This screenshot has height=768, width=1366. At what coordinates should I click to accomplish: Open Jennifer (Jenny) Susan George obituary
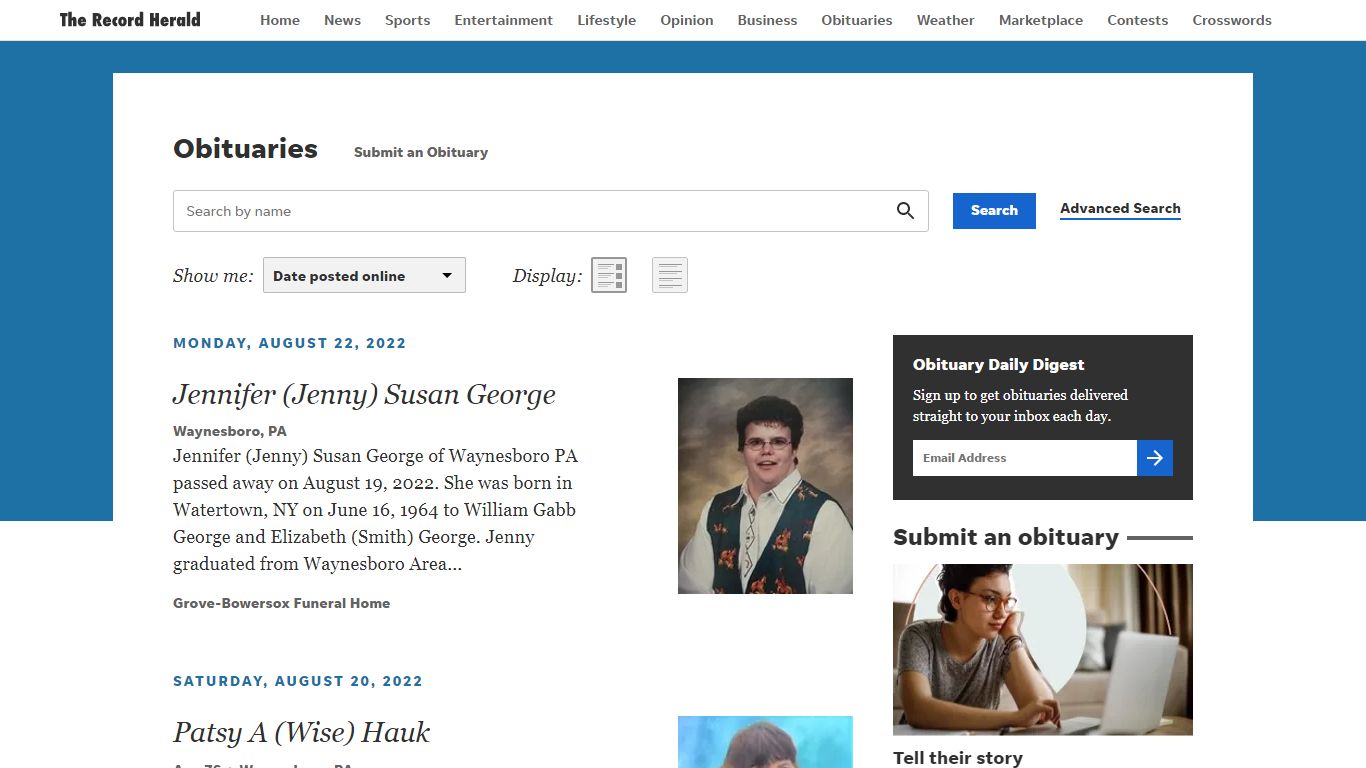tap(364, 395)
